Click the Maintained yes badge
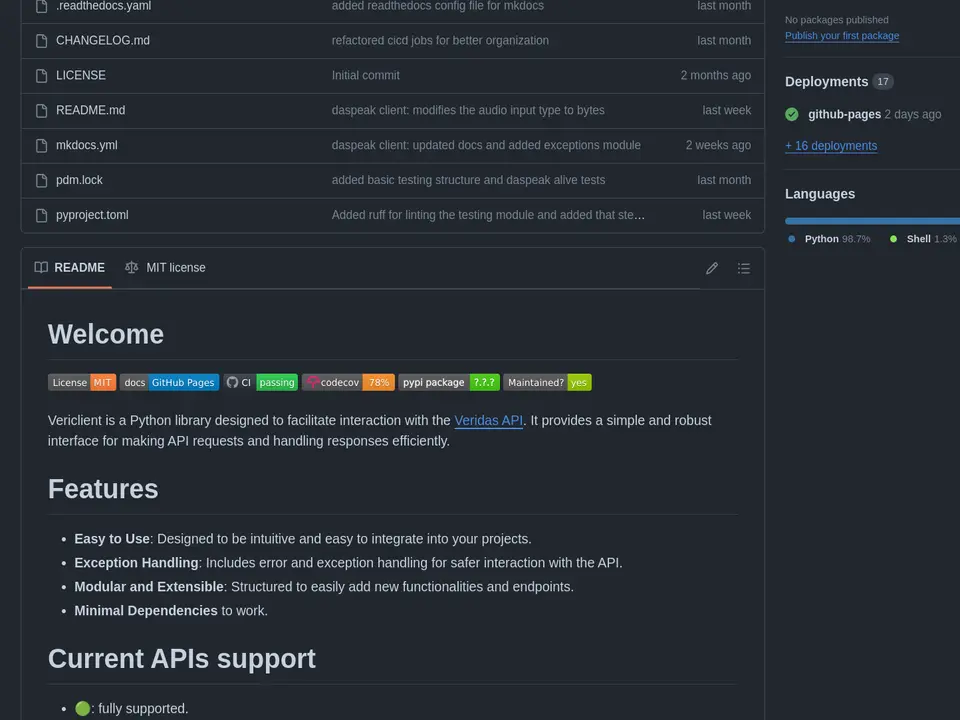 click(x=547, y=383)
